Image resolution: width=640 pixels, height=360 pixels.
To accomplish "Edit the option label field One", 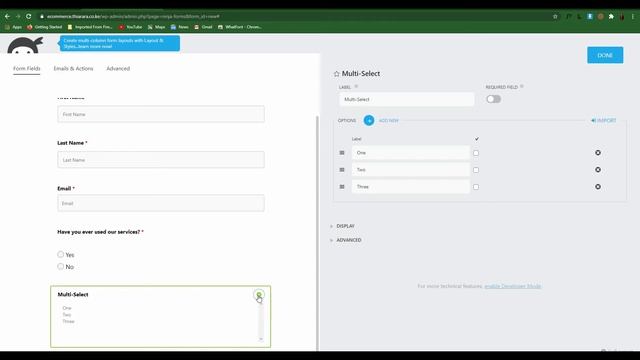I will pyautogui.click(x=411, y=153).
